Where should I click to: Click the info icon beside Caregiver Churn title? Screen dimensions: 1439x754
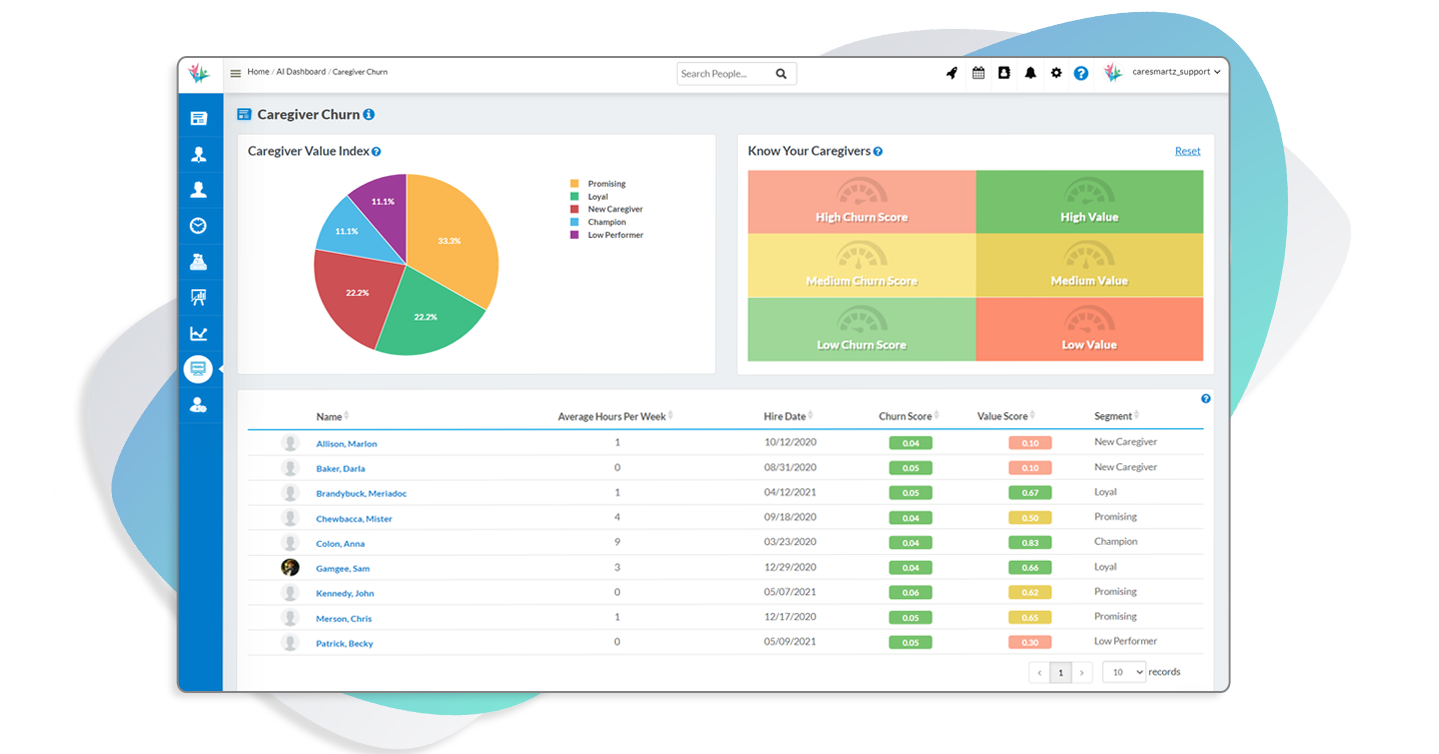click(x=368, y=114)
